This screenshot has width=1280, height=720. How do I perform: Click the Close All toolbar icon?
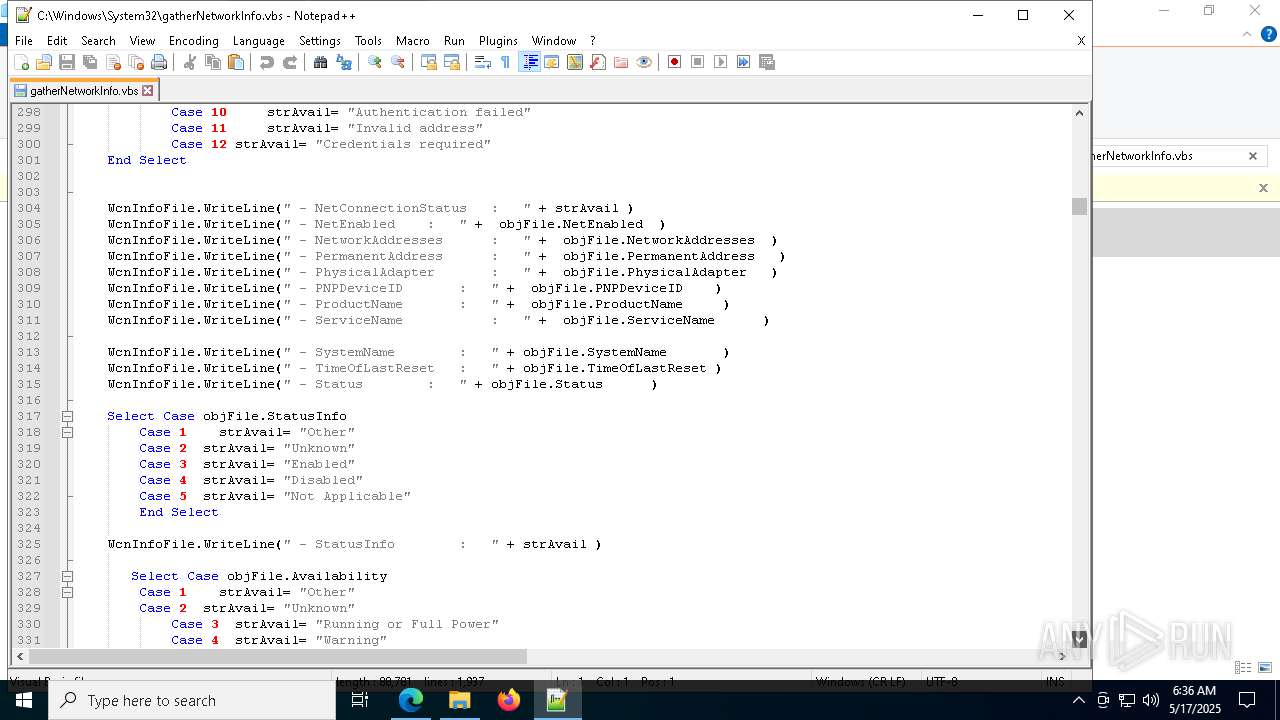[x=136, y=62]
